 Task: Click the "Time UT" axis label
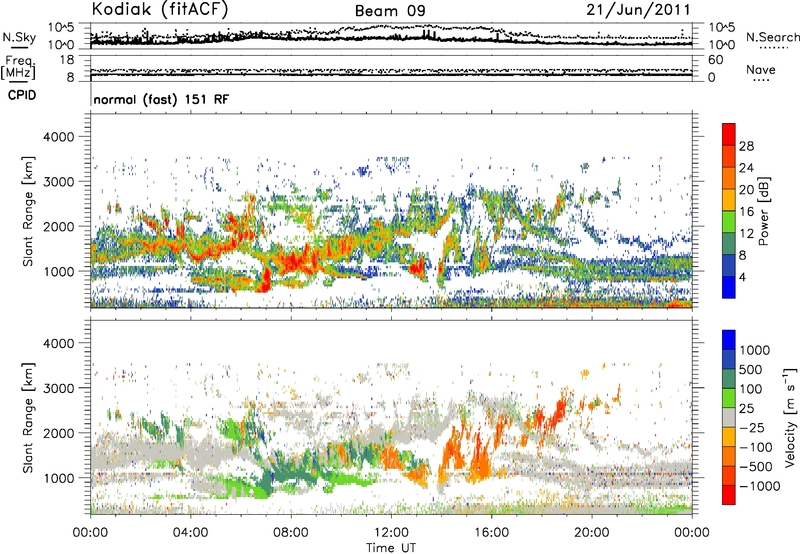[391, 548]
